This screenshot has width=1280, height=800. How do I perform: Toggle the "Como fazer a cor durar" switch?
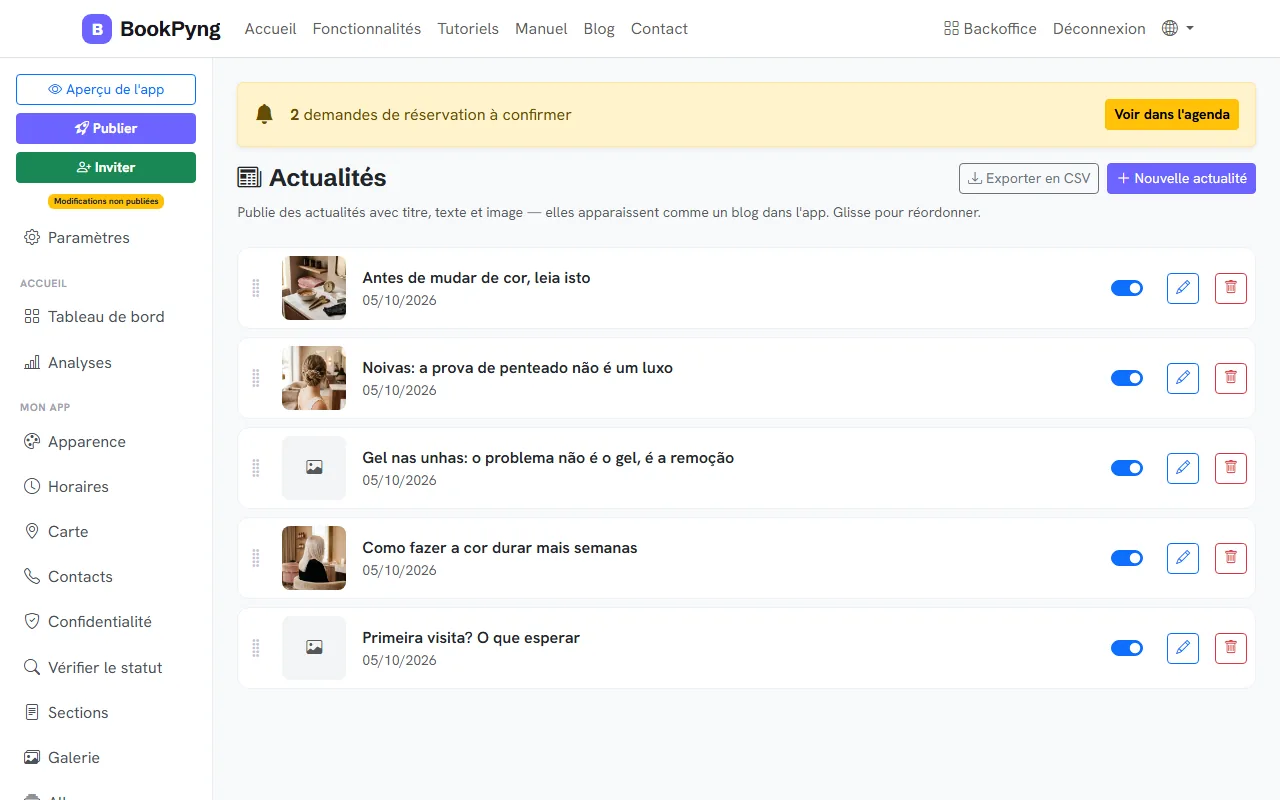pos(1127,558)
